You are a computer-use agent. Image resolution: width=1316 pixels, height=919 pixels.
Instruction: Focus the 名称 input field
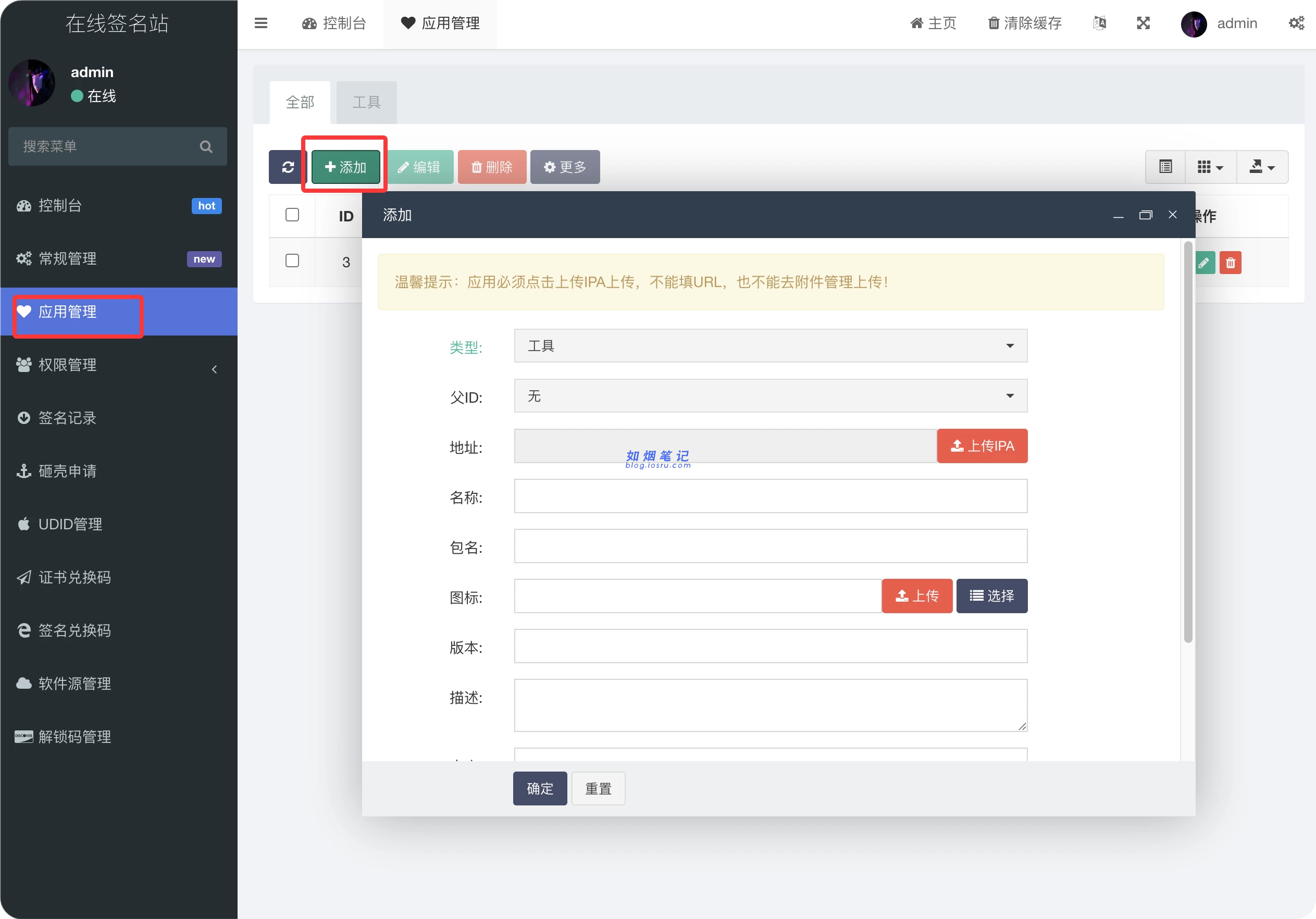771,496
